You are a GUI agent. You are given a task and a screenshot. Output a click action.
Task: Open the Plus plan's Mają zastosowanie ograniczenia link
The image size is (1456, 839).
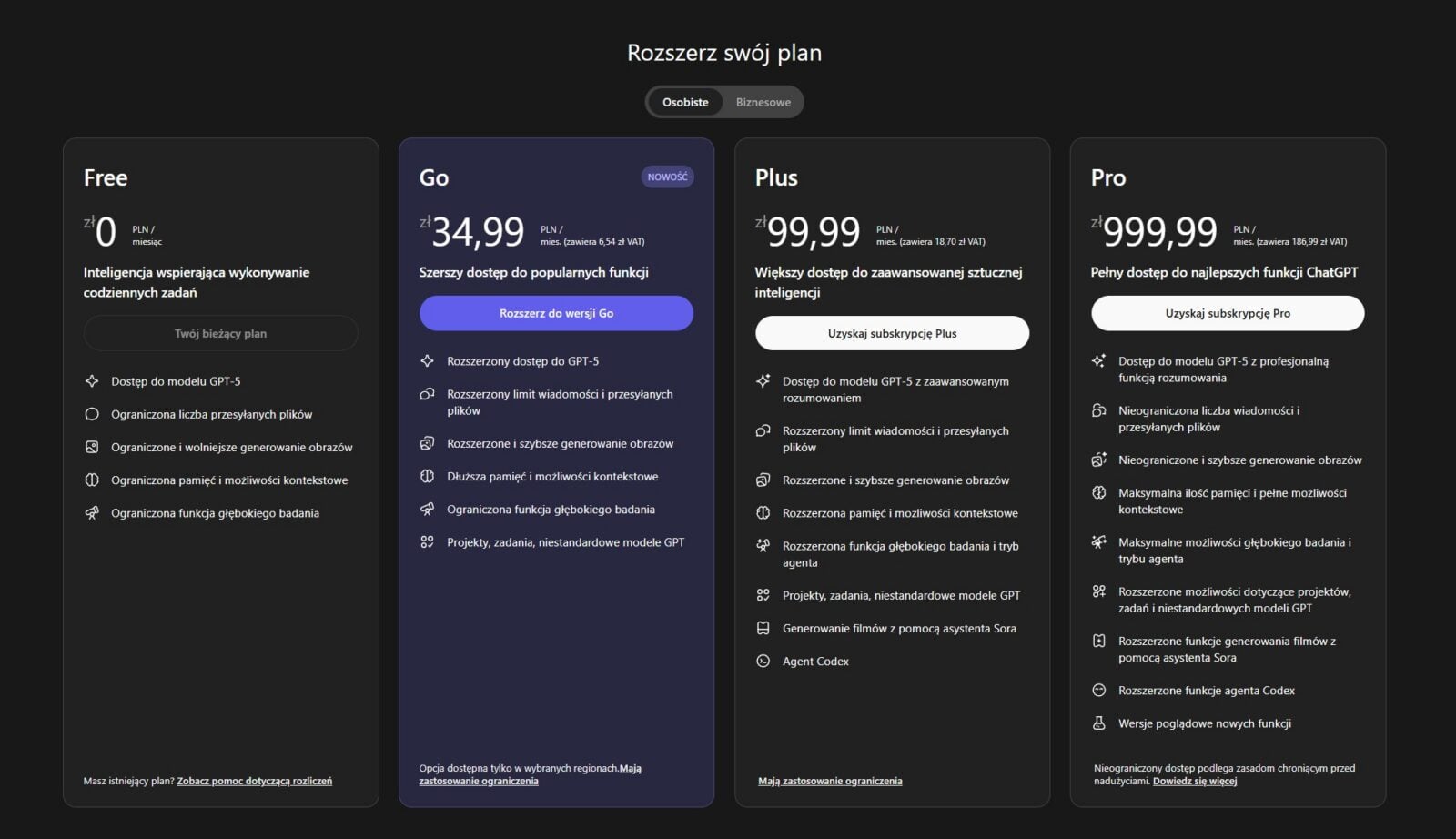point(830,781)
